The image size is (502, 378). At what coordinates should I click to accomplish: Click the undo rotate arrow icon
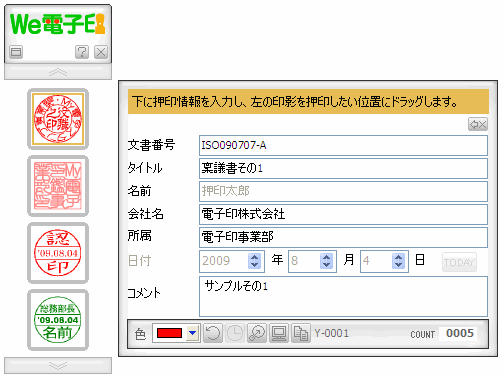[x=213, y=333]
